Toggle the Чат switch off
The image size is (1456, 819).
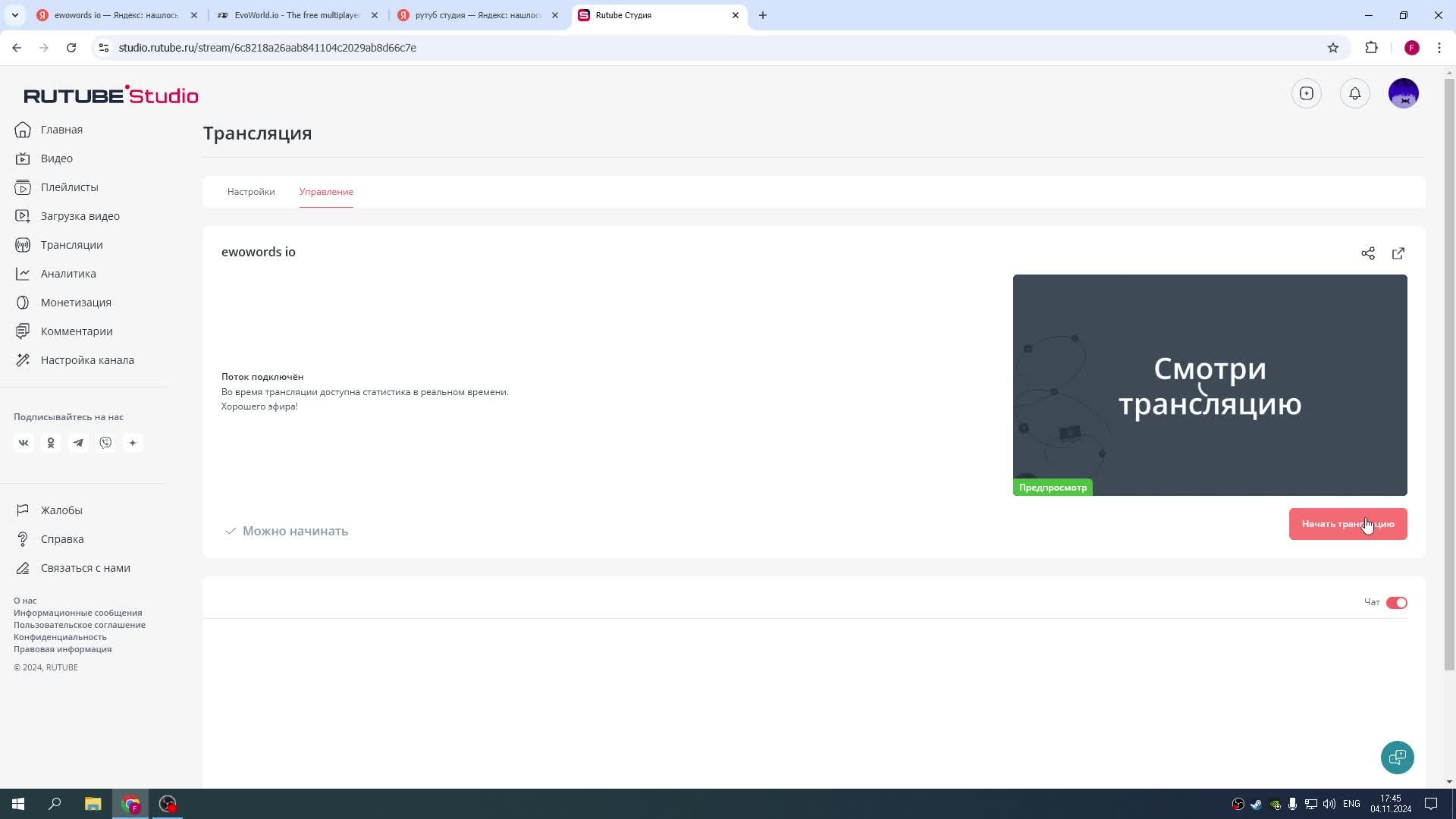(x=1396, y=603)
